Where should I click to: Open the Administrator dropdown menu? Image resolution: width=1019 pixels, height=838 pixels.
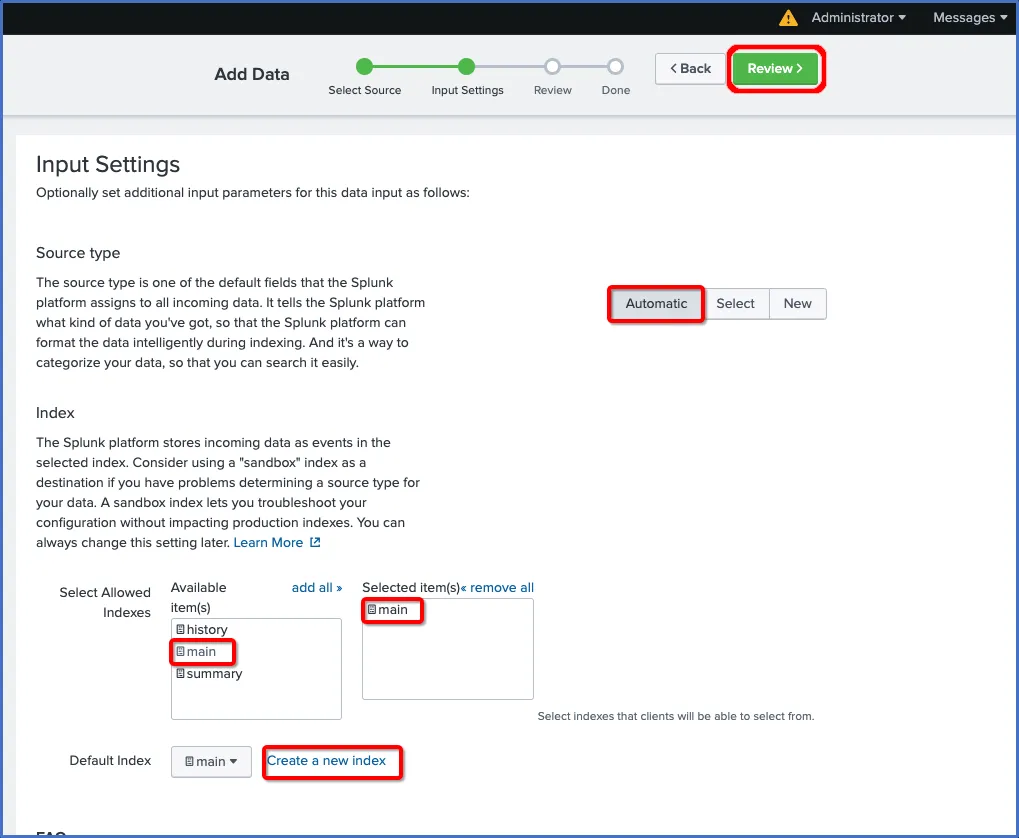(858, 18)
